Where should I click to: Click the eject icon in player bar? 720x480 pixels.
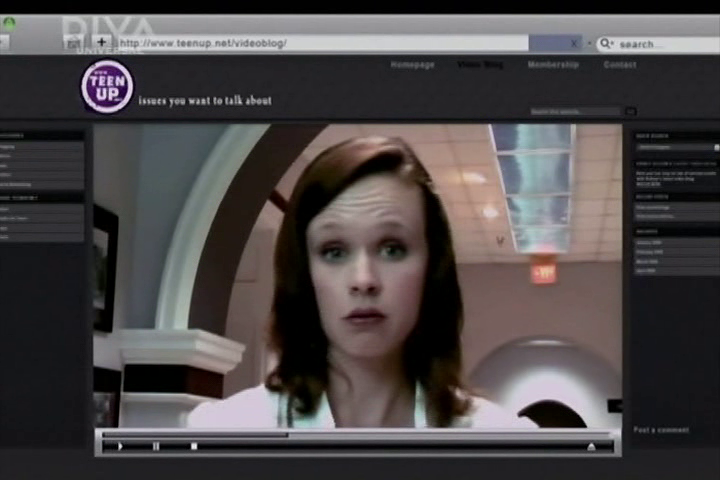pos(591,446)
